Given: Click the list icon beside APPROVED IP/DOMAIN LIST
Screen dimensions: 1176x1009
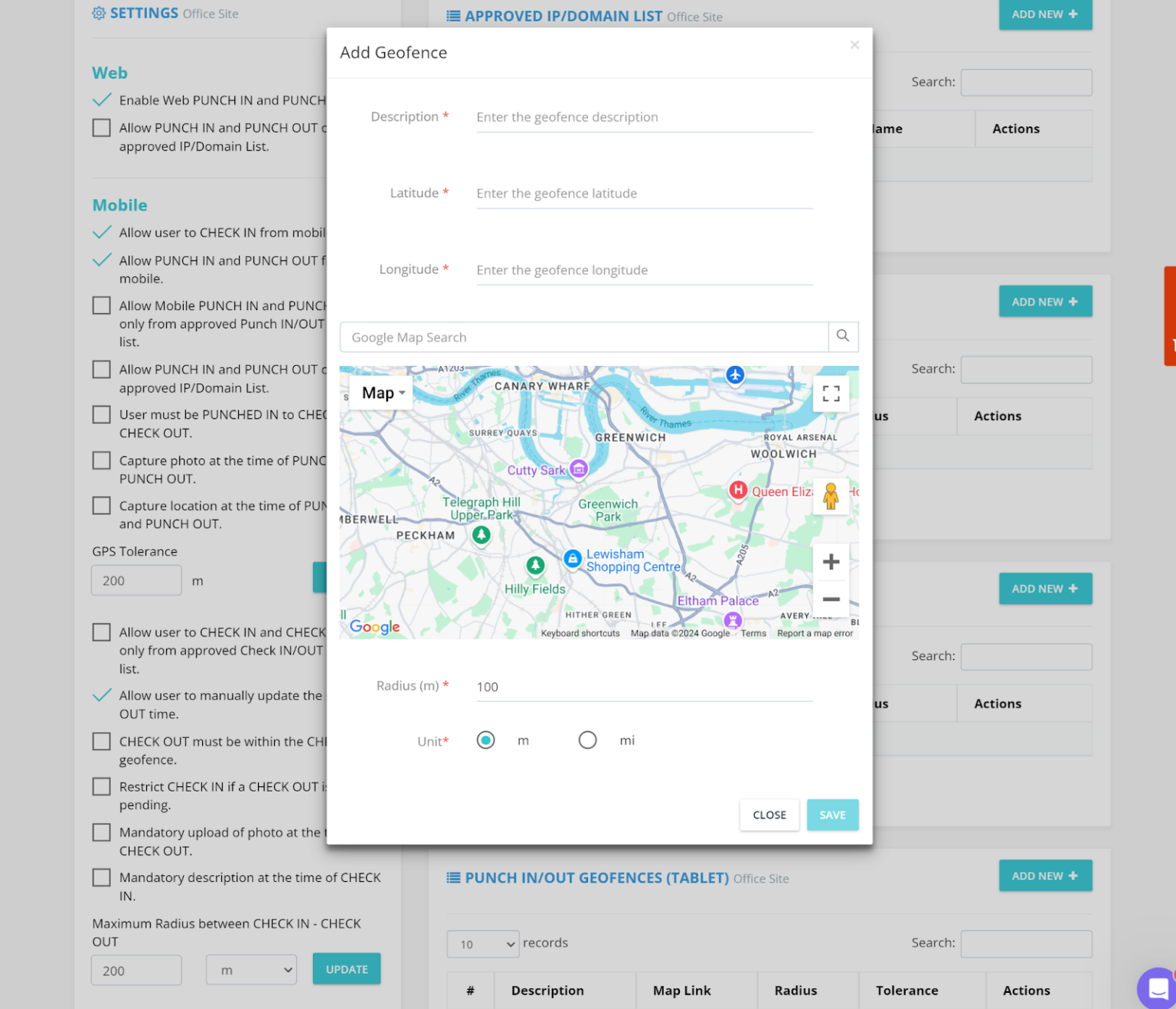Looking at the screenshot, I should pos(455,16).
